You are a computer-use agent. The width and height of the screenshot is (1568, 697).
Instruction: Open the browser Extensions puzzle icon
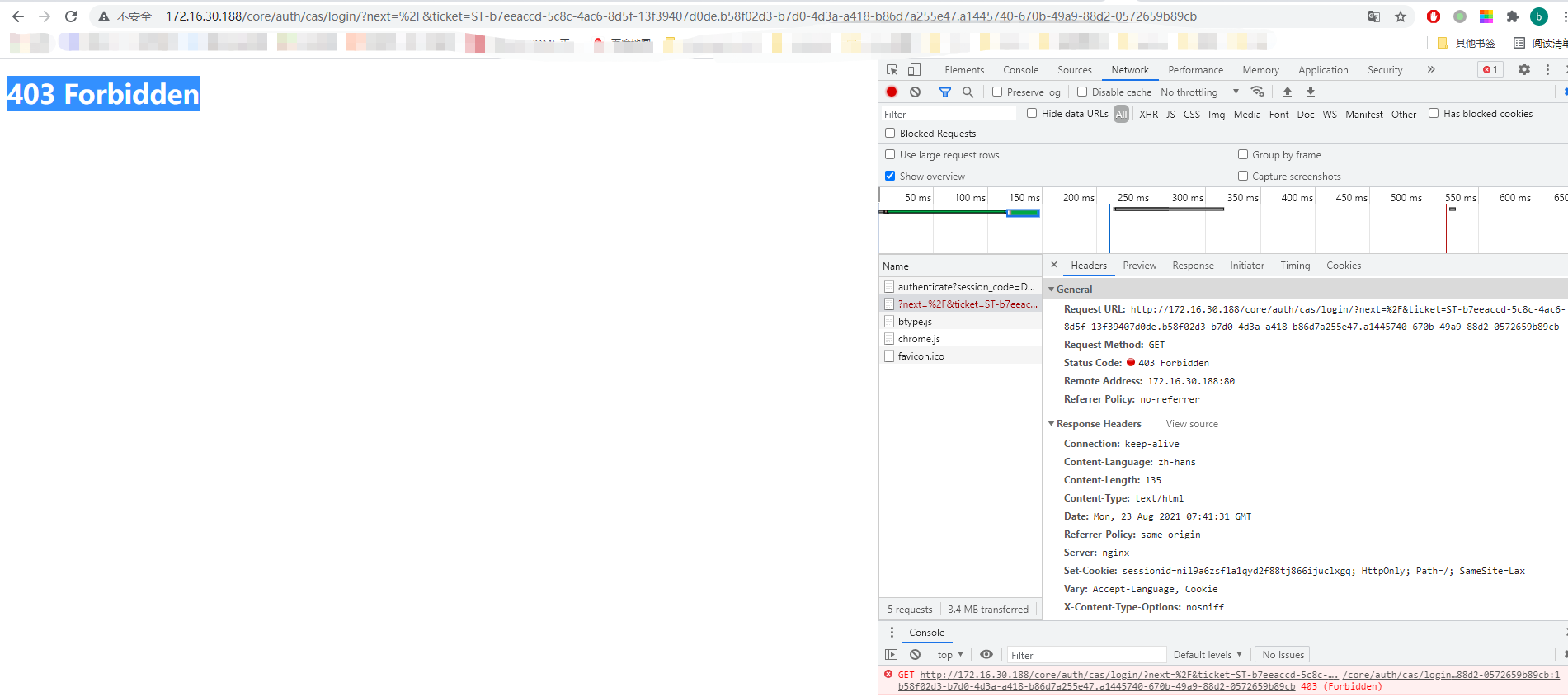pyautogui.click(x=1513, y=16)
